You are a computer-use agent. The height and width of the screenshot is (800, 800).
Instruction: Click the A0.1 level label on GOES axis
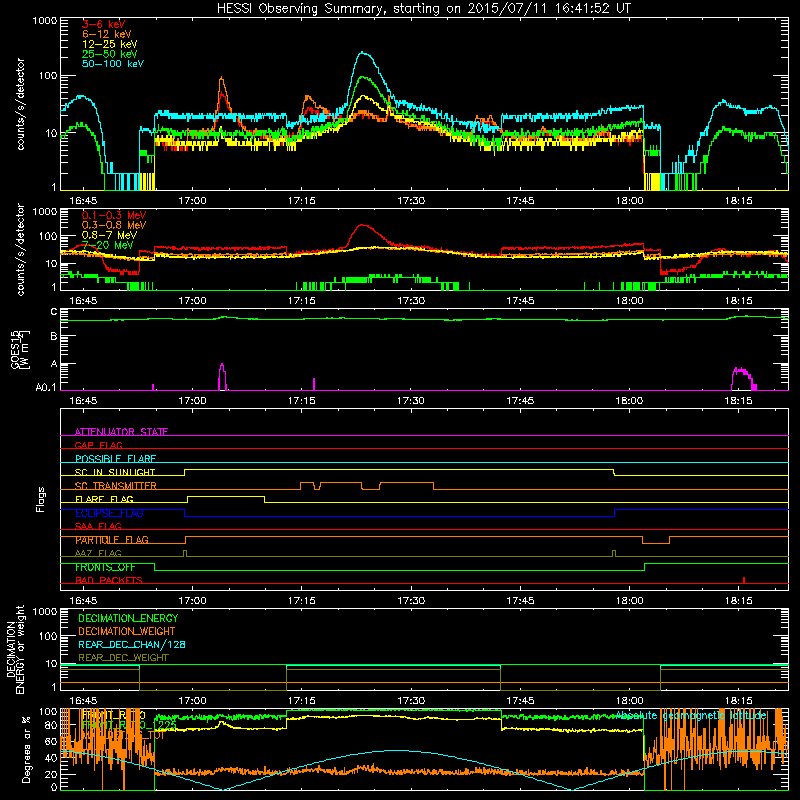tap(46, 388)
